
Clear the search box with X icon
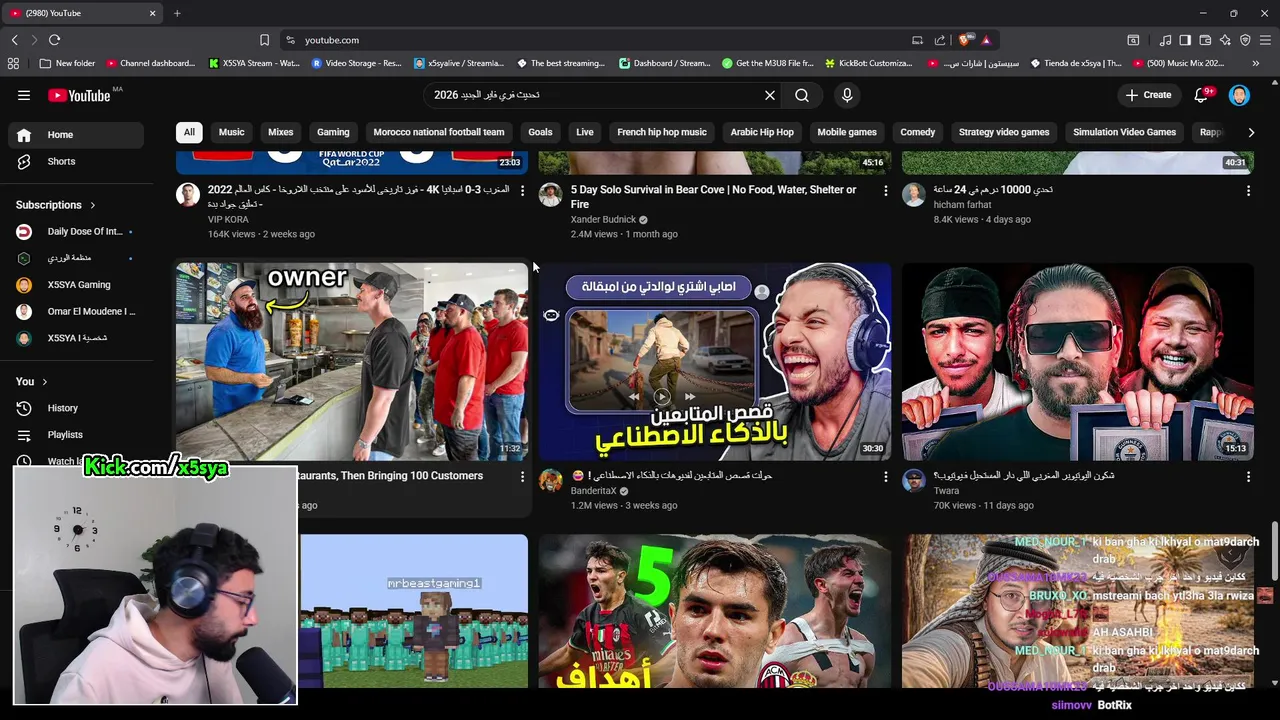(770, 95)
